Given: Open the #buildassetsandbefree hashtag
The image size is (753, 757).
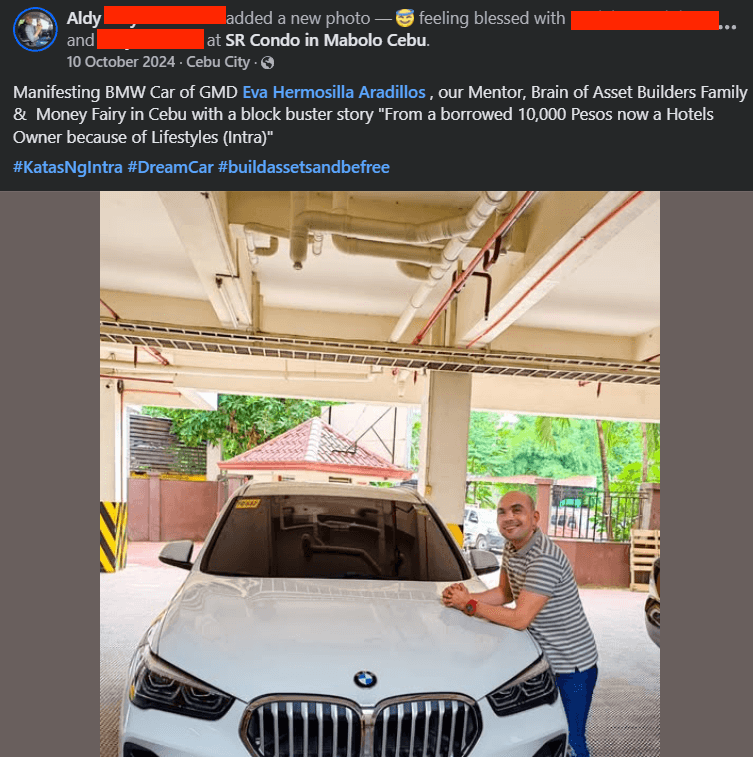Looking at the screenshot, I should pos(304,167).
